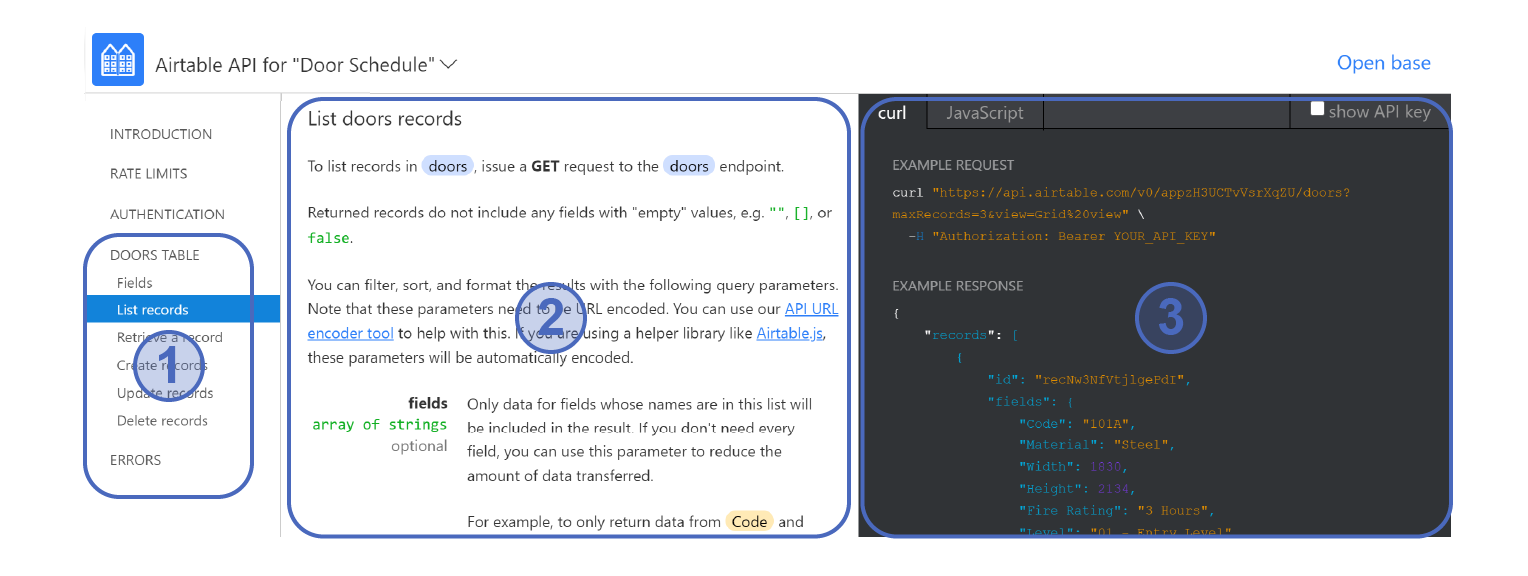Select Doors Table in sidebar
Image resolution: width=1528 pixels, height=576 pixels.
coord(154,255)
